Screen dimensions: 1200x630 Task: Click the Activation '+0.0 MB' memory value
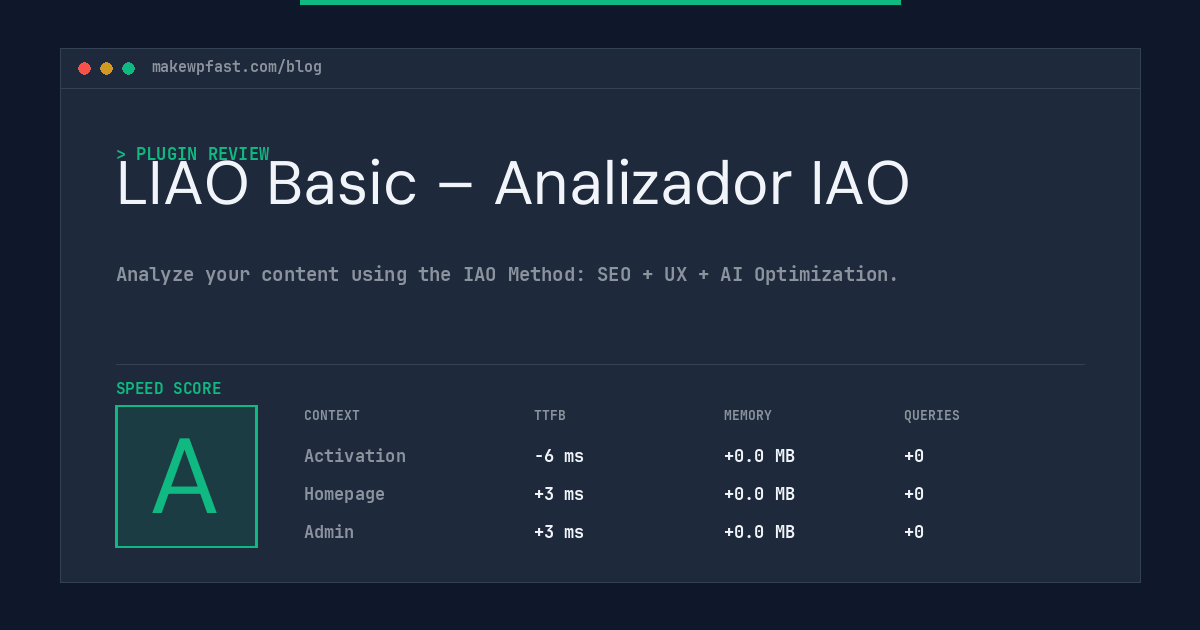[759, 456]
